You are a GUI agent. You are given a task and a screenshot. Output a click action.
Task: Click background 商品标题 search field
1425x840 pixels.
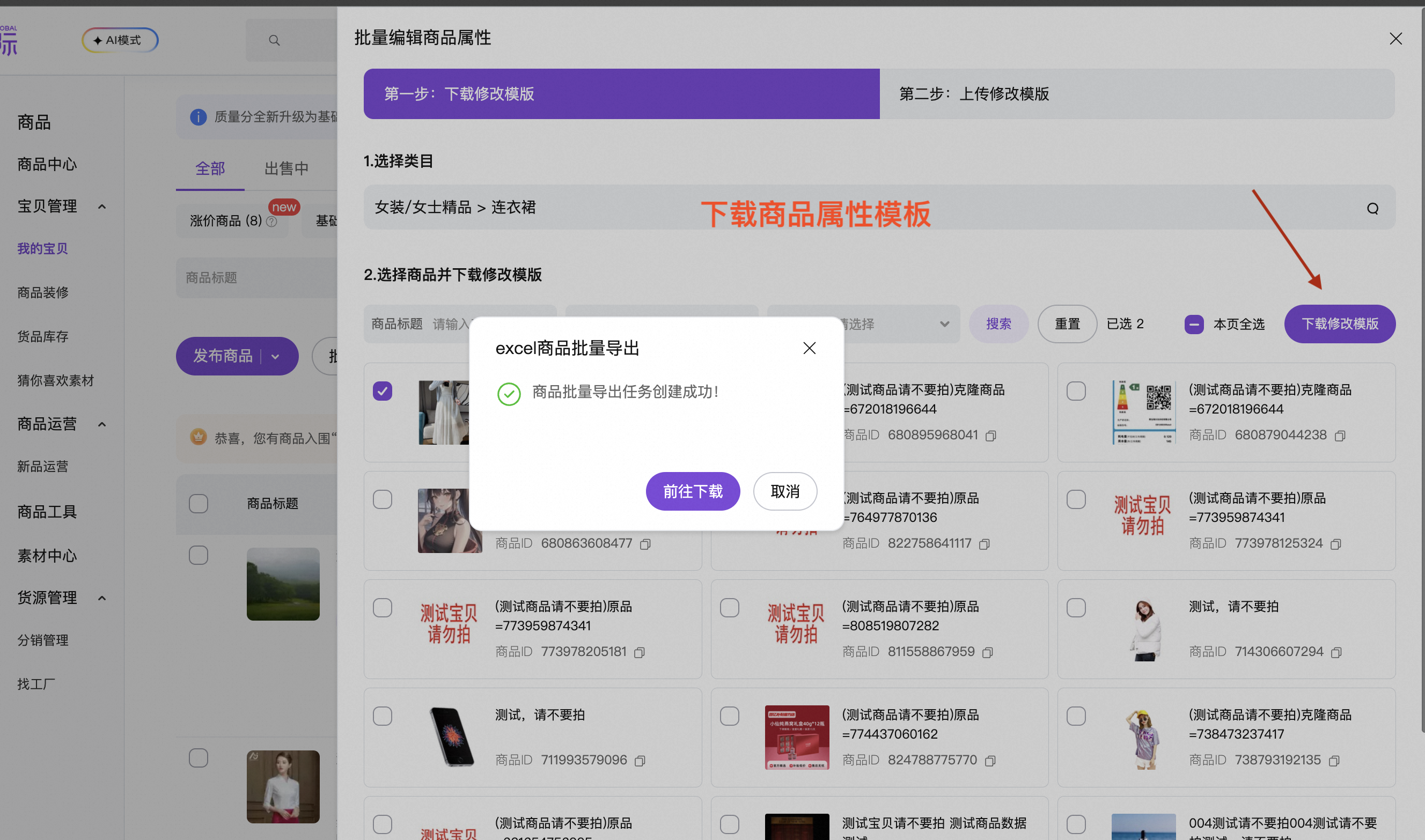[256, 277]
